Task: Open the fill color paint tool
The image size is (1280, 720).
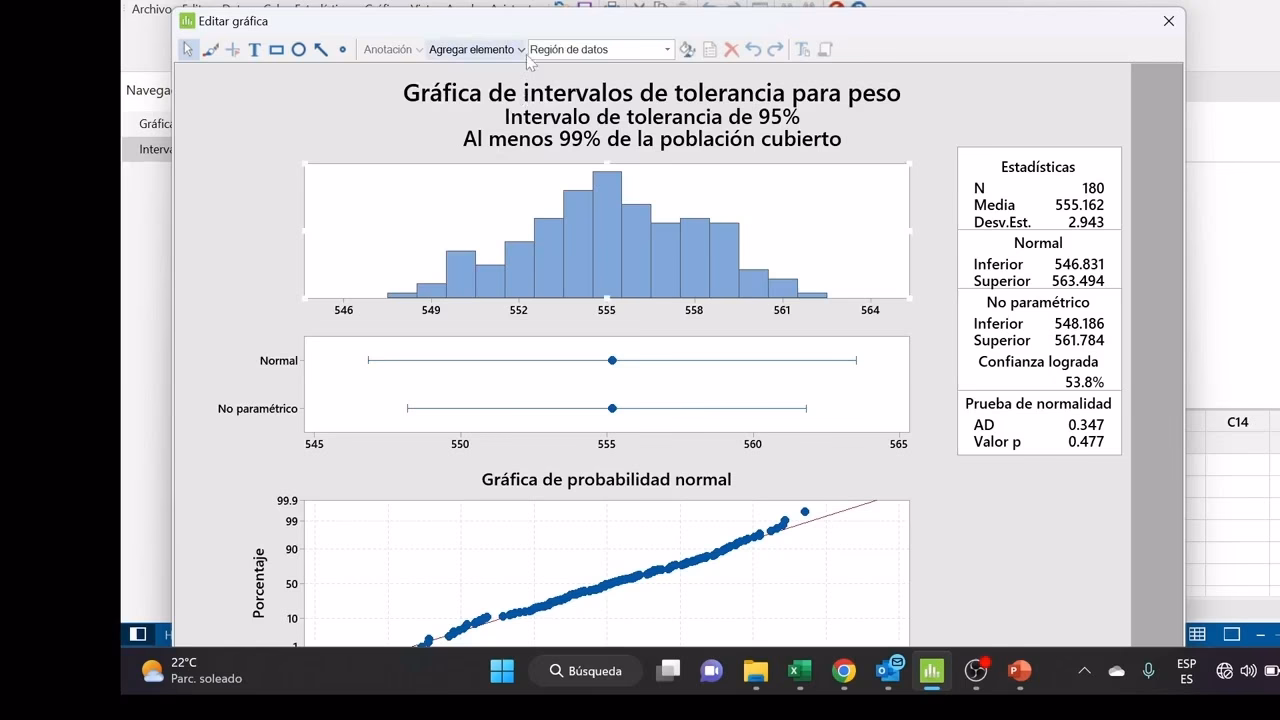Action: click(686, 49)
